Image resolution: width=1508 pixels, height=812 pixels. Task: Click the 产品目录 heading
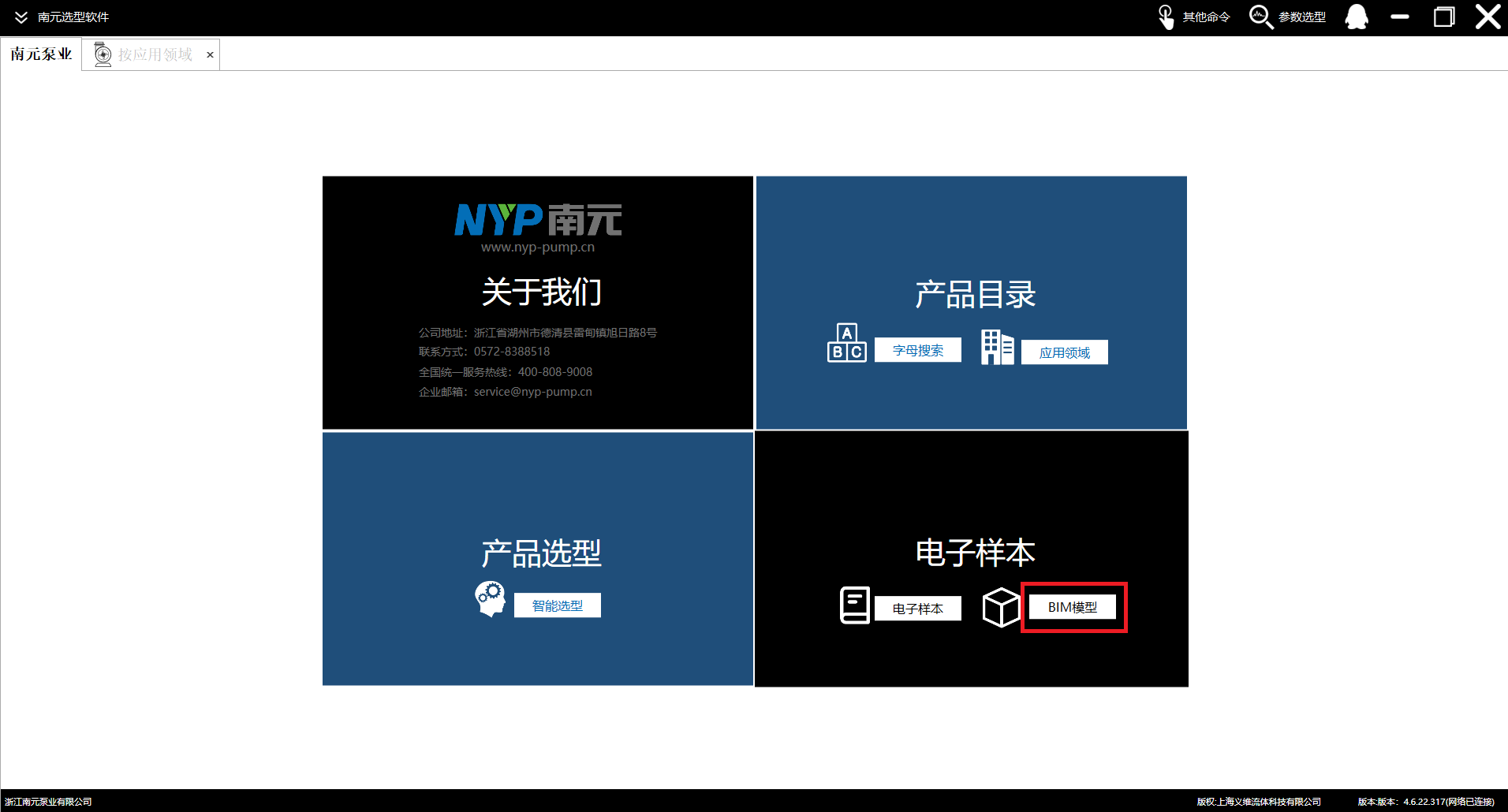(x=975, y=294)
